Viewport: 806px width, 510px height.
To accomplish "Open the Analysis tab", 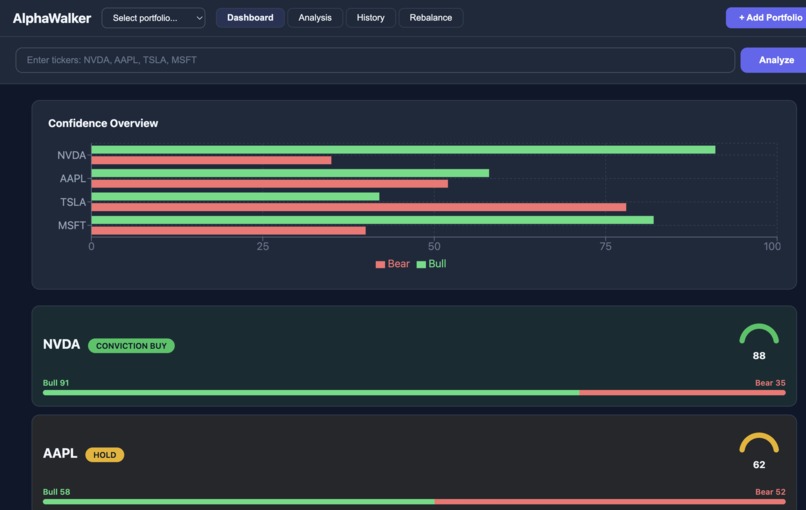I will click(x=315, y=18).
